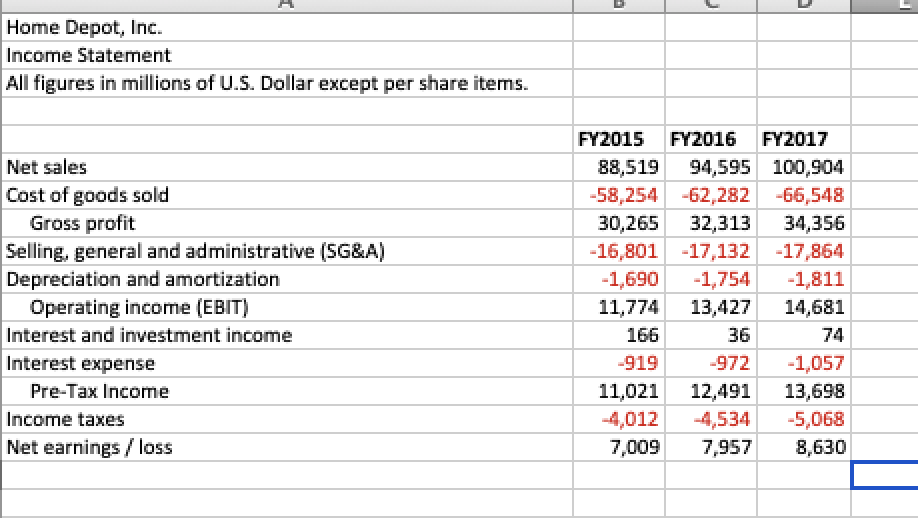Select SG&A value -17,132

pyautogui.click(x=711, y=251)
